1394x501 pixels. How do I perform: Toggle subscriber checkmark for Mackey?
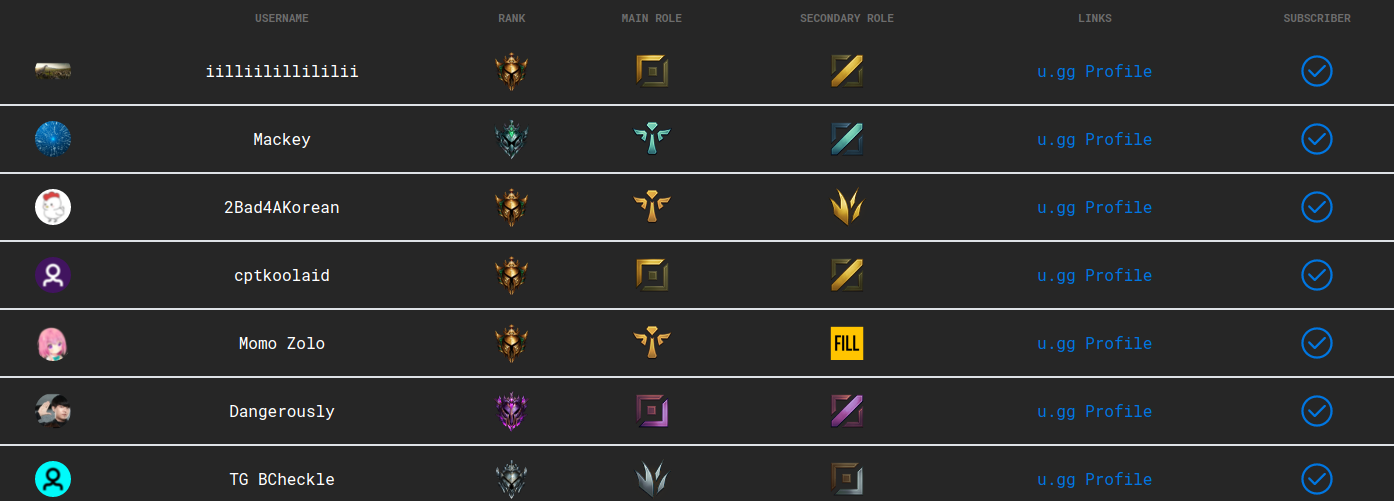(x=1317, y=139)
